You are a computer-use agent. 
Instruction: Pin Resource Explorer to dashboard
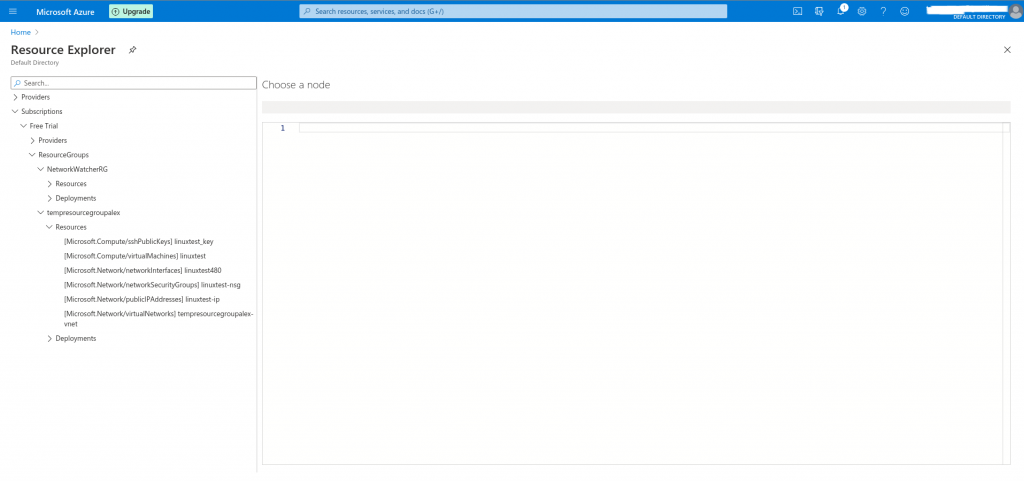point(133,50)
